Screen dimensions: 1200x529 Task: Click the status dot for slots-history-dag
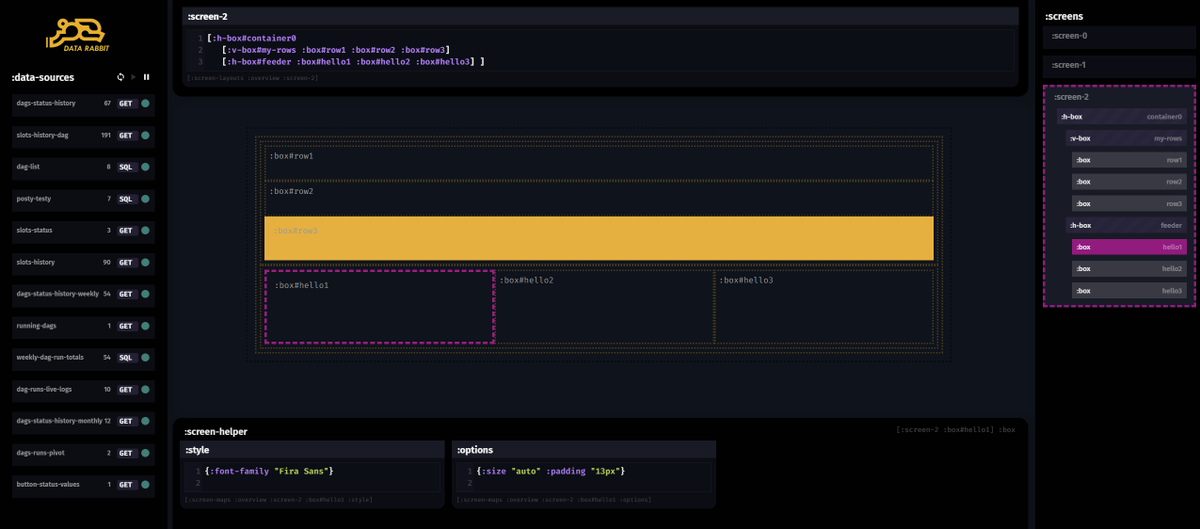tap(145, 135)
